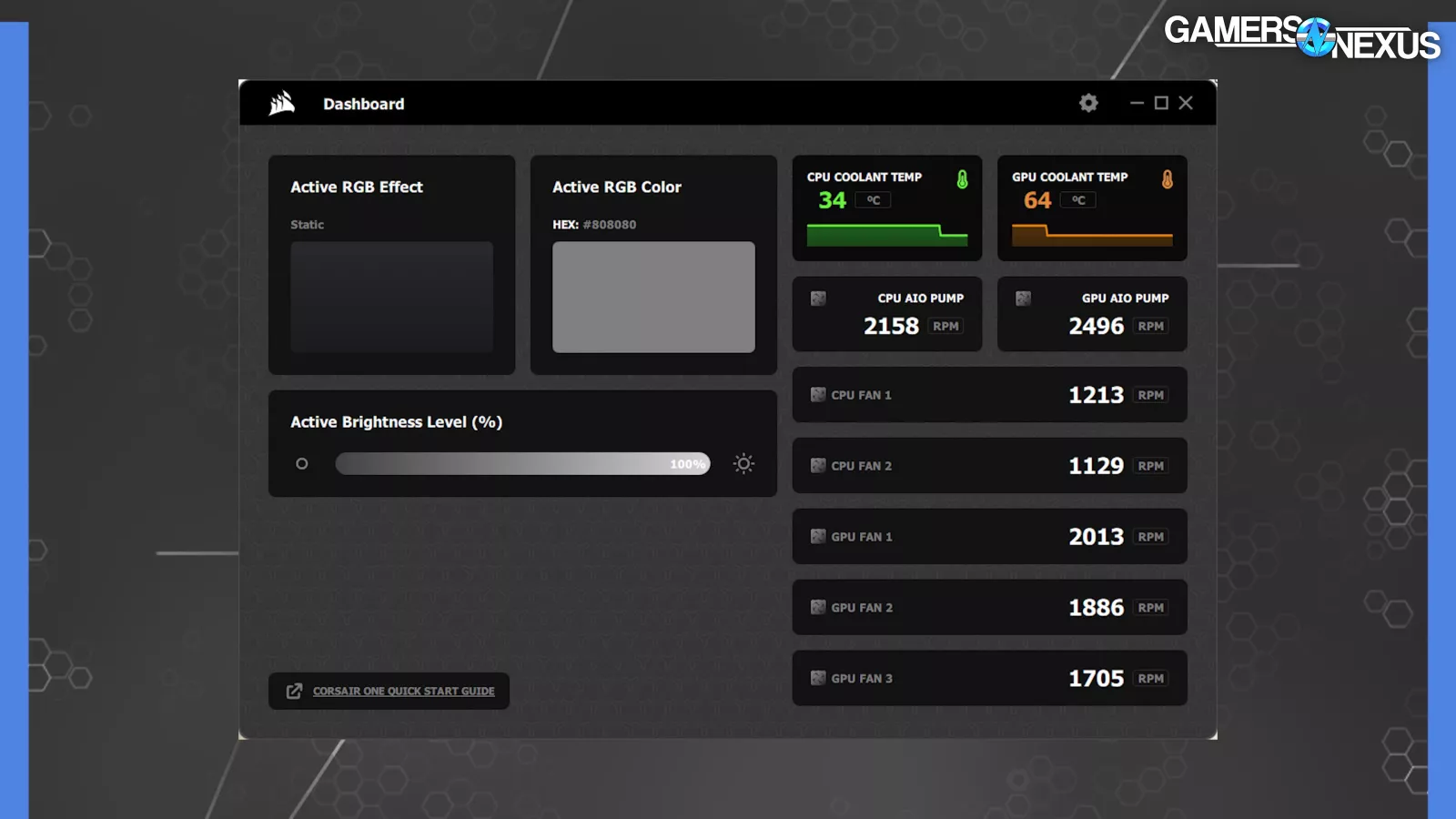Click the CPU AIO Pump icon
The image size is (1456, 819).
(818, 298)
